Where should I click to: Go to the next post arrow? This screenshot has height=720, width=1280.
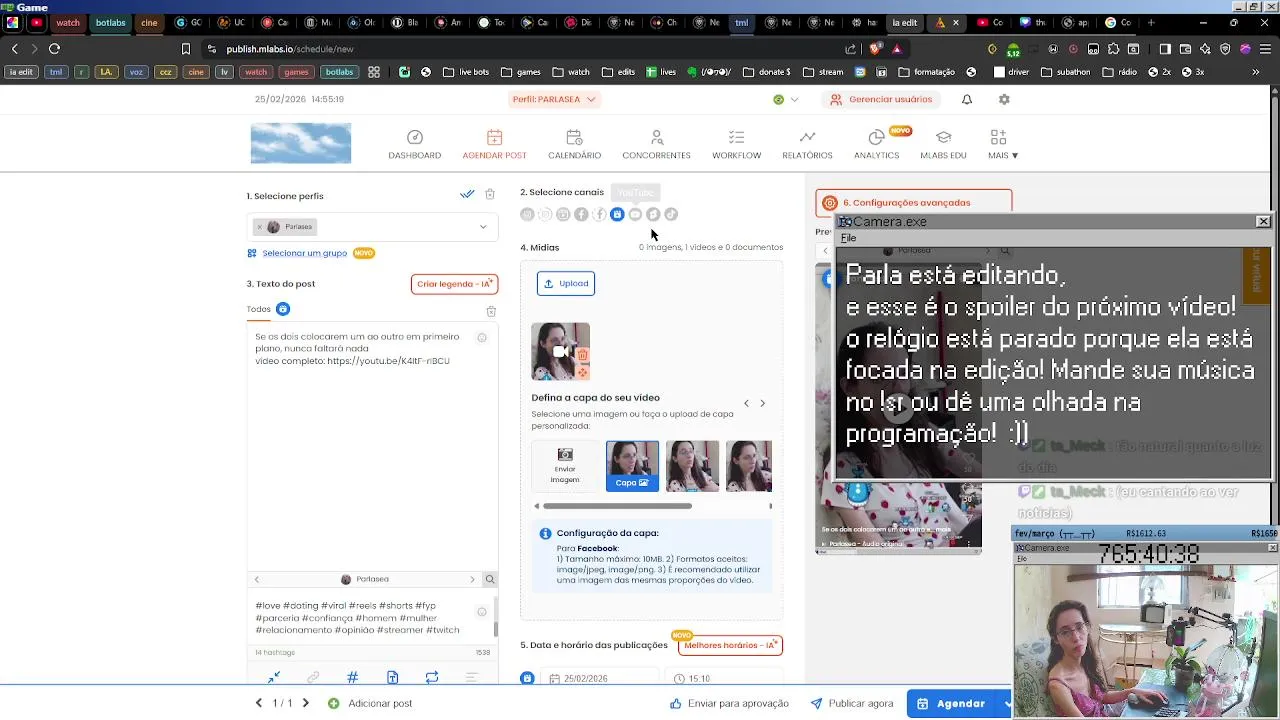(306, 703)
